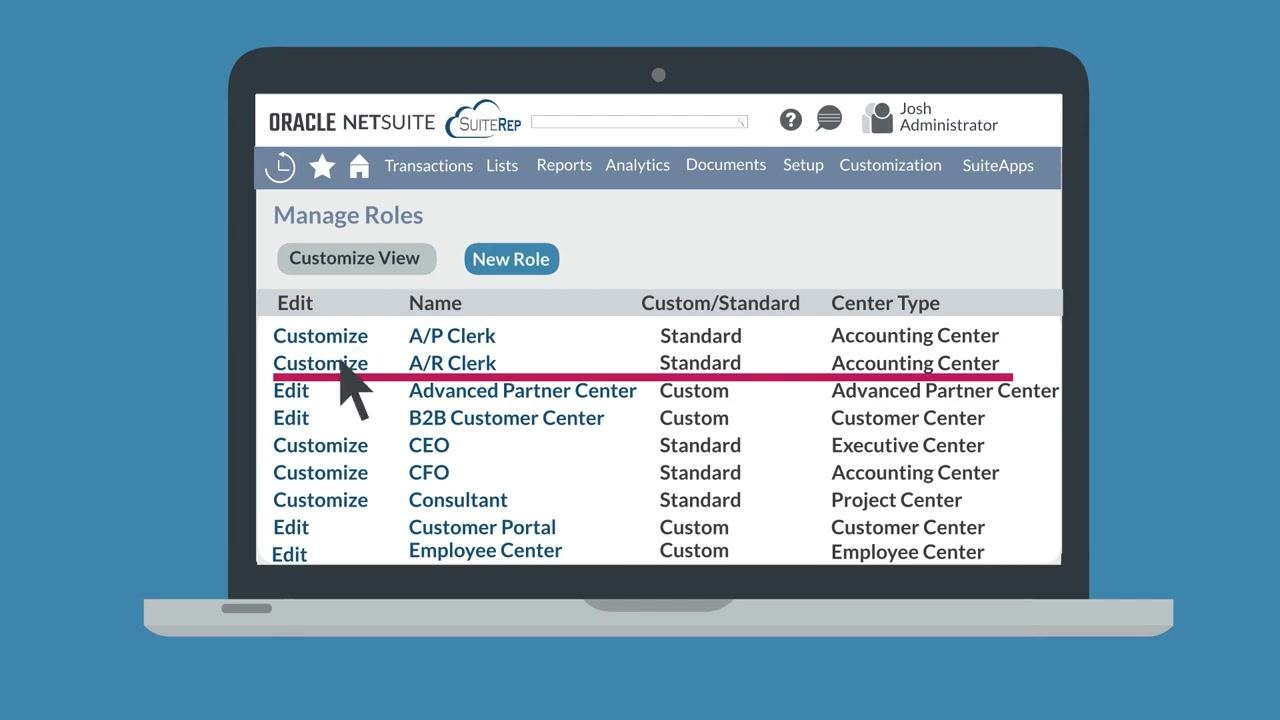Open the Setup menu

(x=803, y=165)
